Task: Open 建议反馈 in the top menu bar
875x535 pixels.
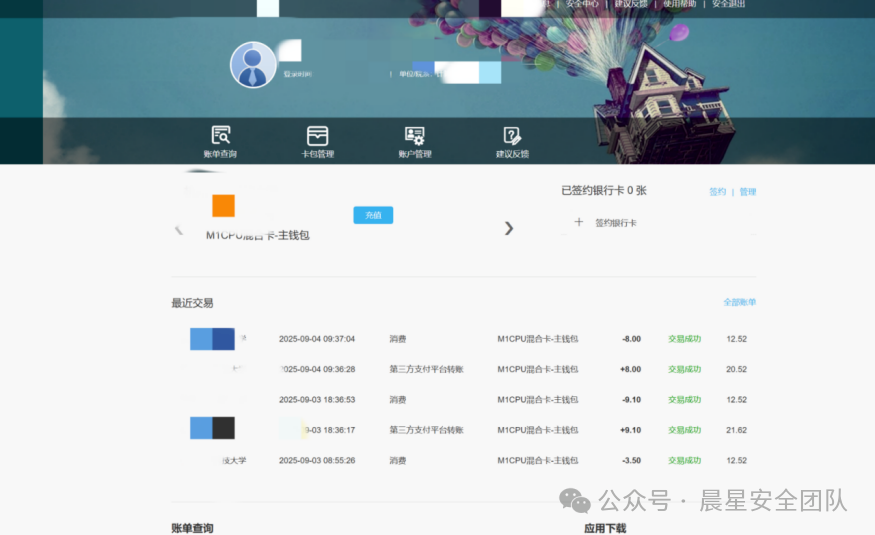Action: 631,4
